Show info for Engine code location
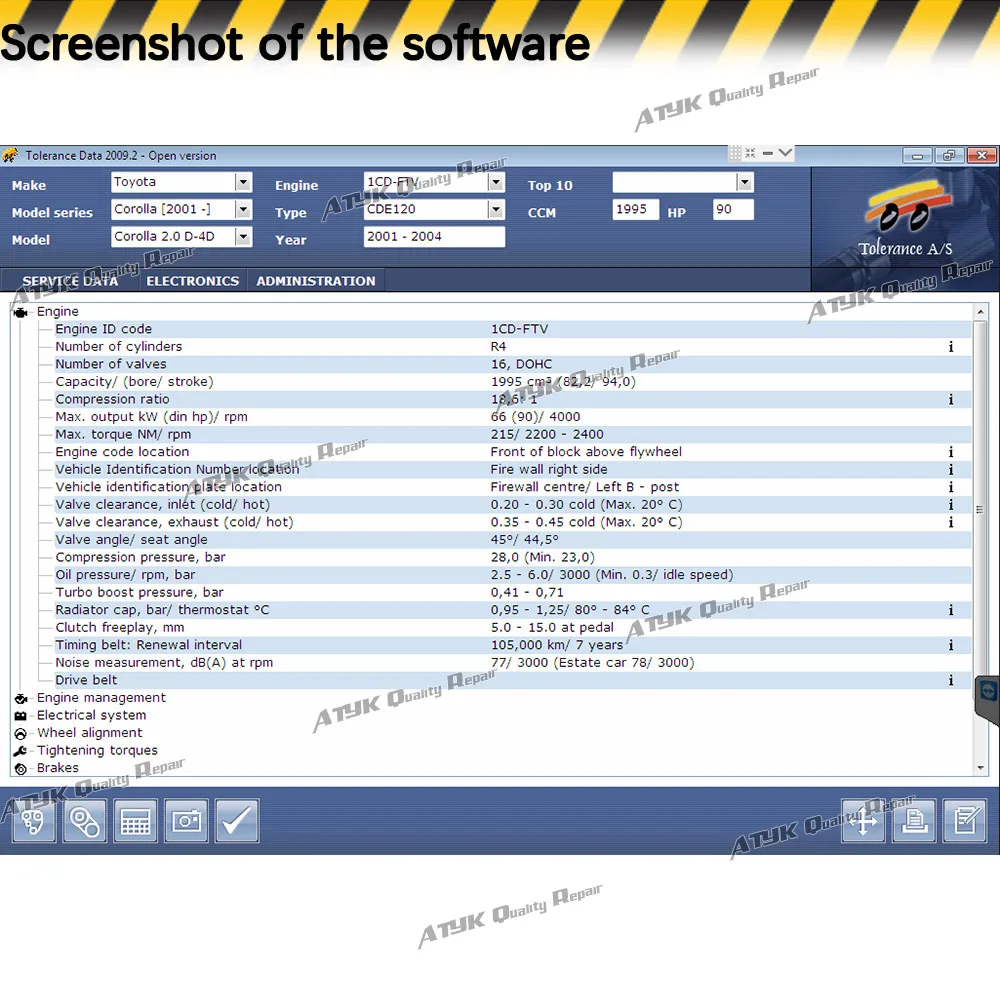 click(x=951, y=452)
